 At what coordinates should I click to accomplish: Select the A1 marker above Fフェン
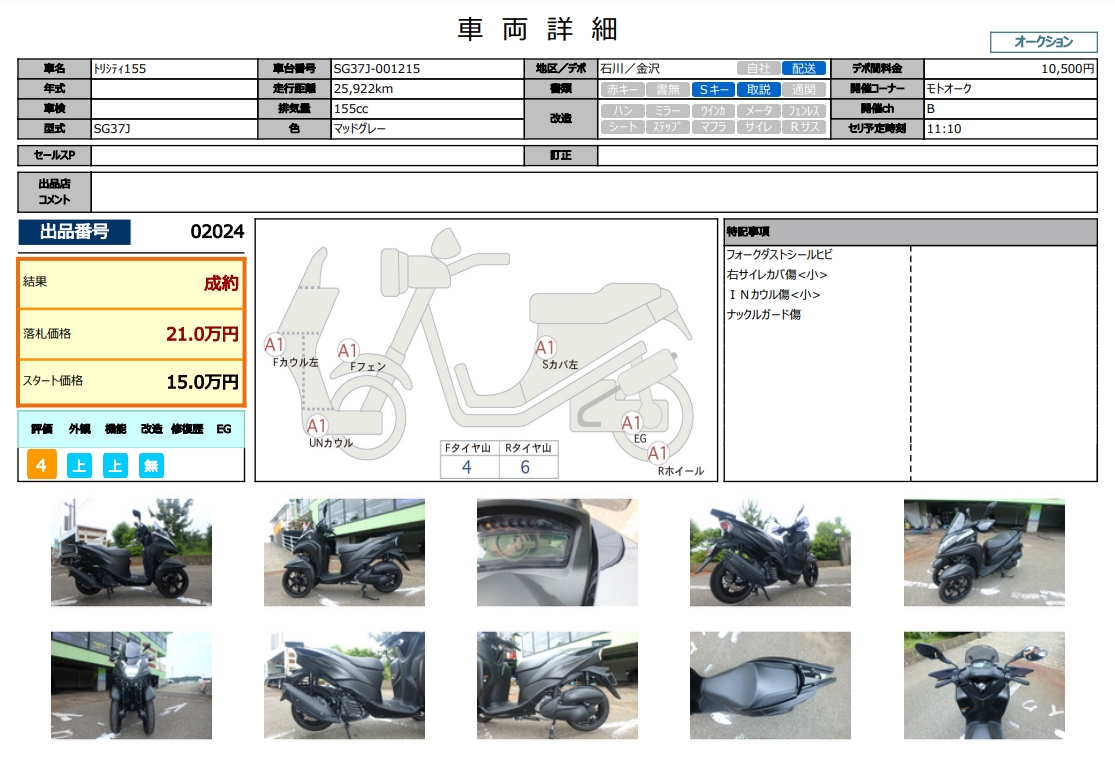[348, 351]
